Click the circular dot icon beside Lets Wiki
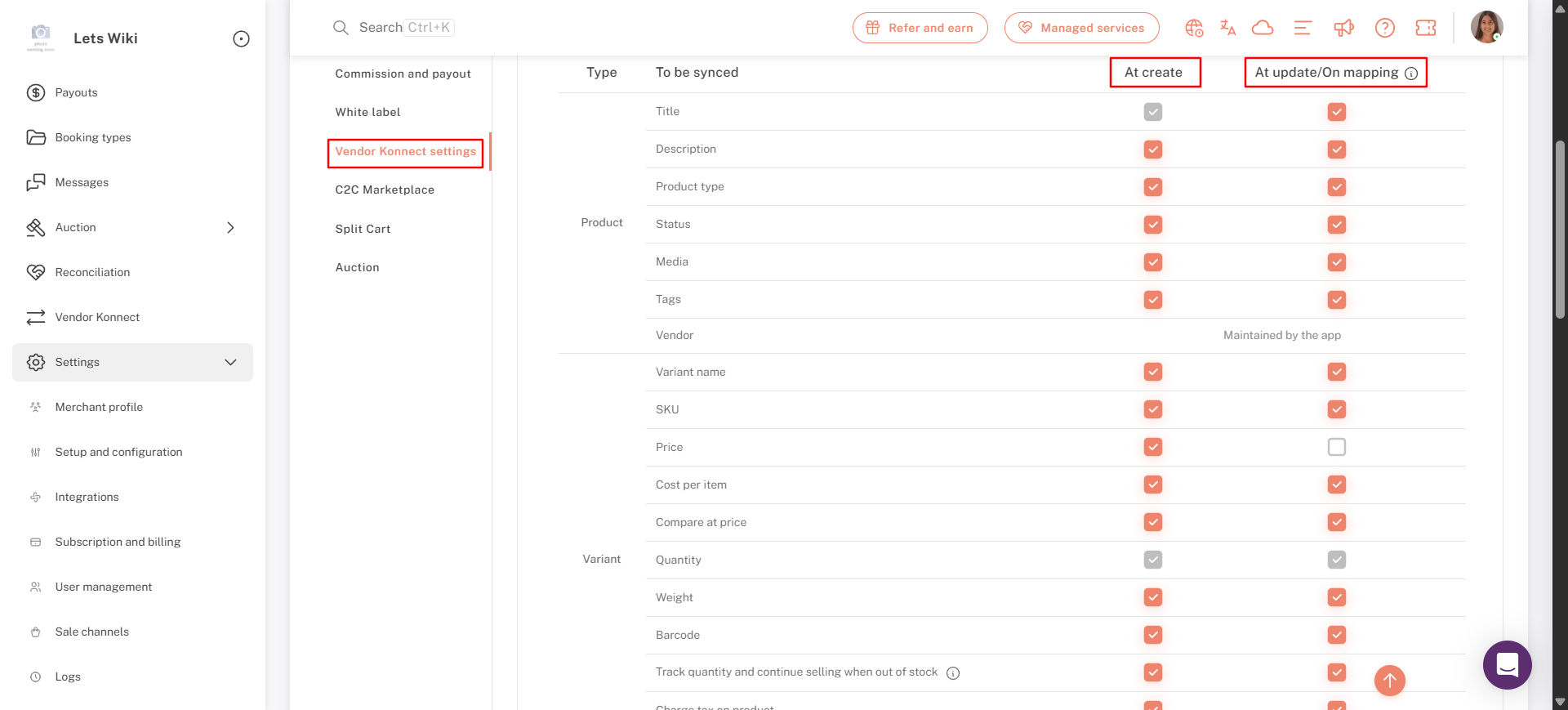The image size is (1568, 710). [x=241, y=38]
